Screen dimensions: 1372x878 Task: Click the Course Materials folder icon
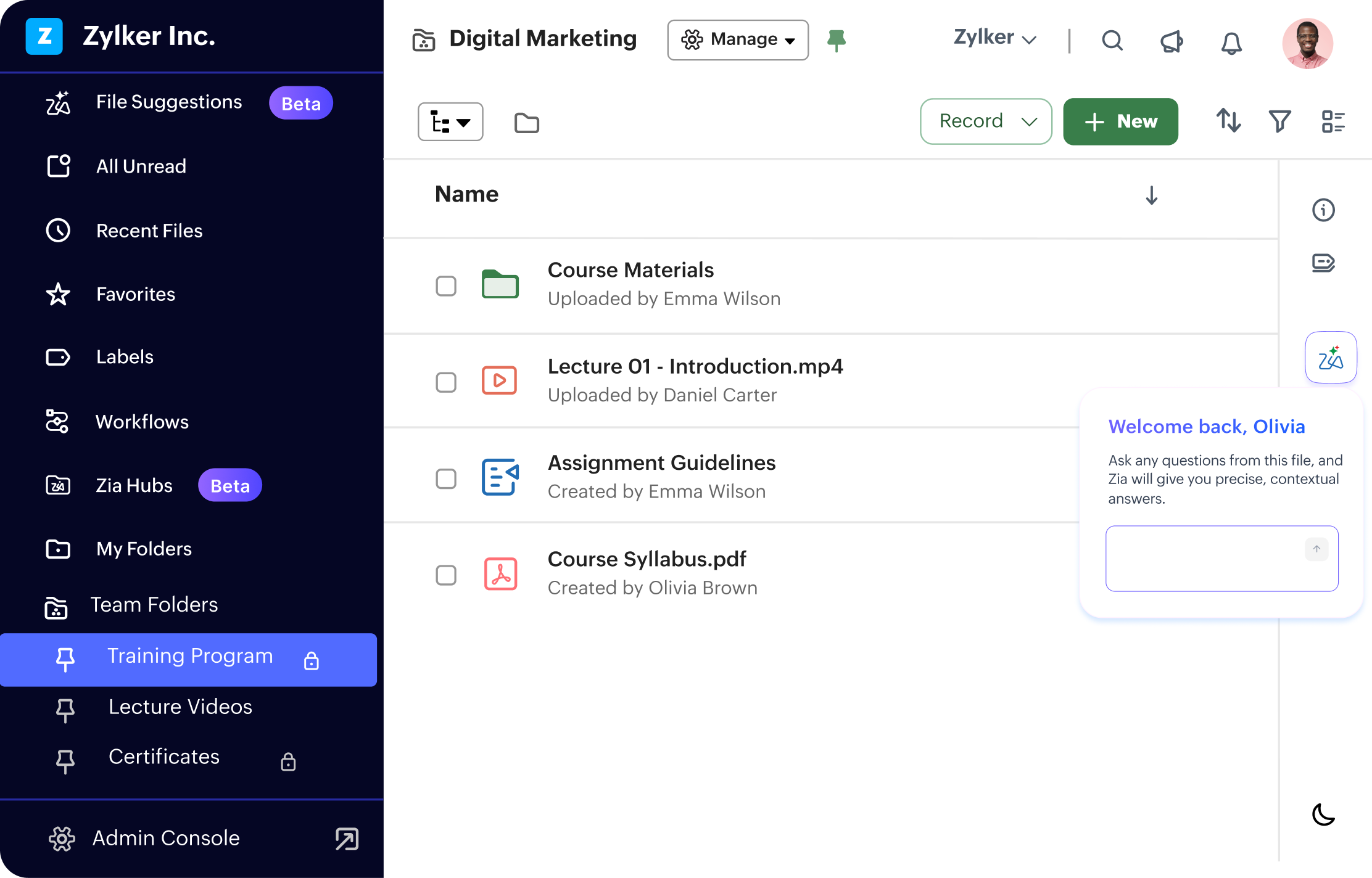pos(500,284)
